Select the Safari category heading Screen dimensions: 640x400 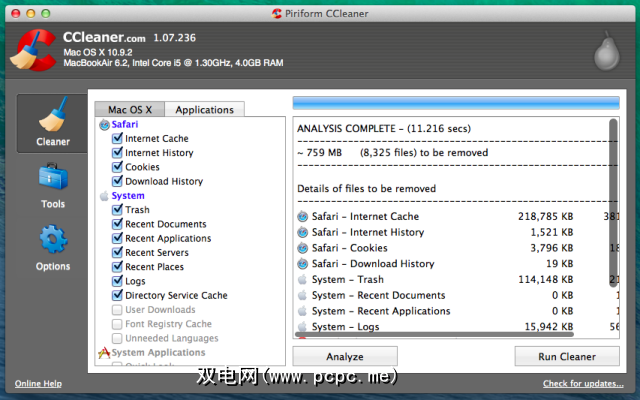tap(125, 124)
